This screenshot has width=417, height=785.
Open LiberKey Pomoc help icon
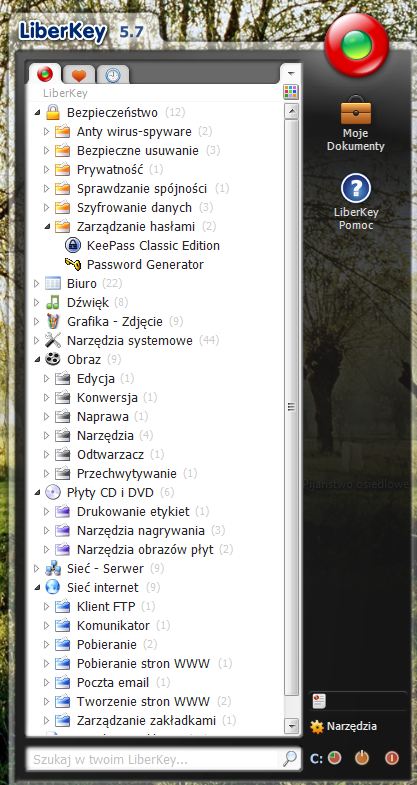(355, 189)
